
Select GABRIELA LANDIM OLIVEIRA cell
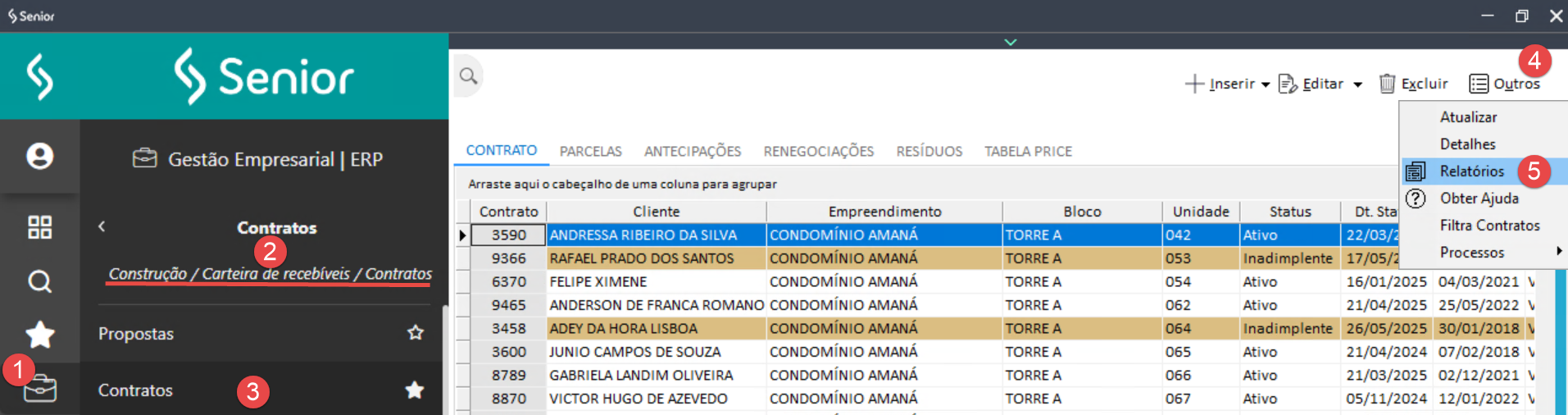pos(657,376)
